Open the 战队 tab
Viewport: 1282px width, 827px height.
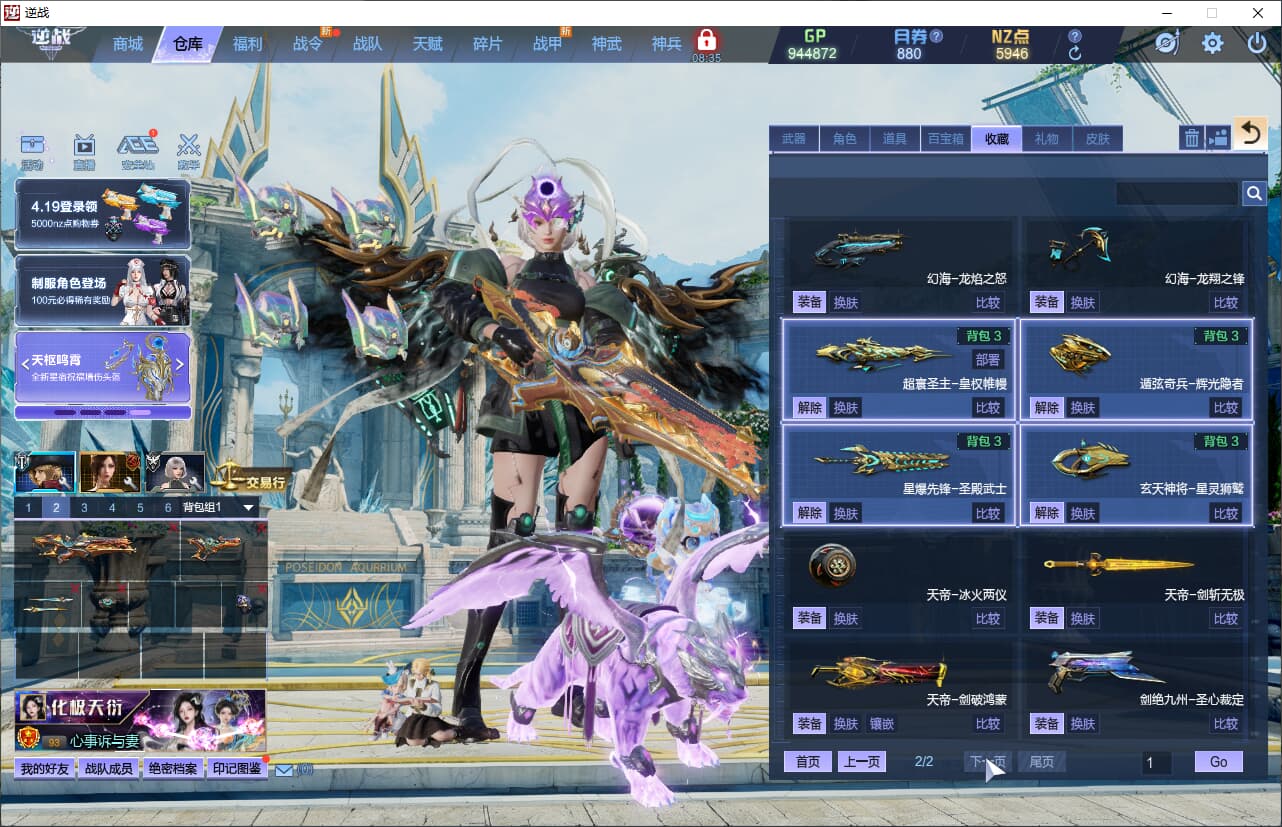tap(367, 44)
